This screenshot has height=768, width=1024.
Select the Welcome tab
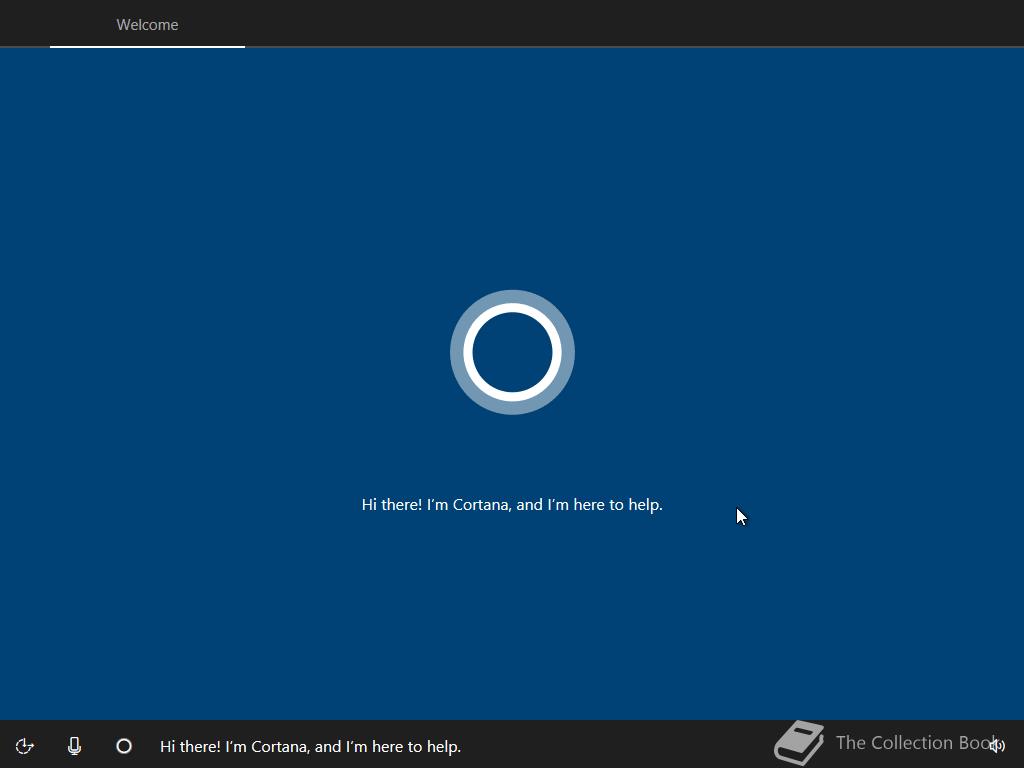[x=147, y=25]
